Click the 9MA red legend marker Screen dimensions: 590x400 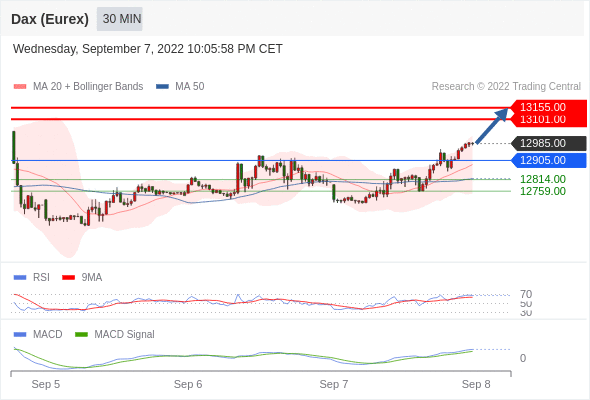tap(68, 278)
